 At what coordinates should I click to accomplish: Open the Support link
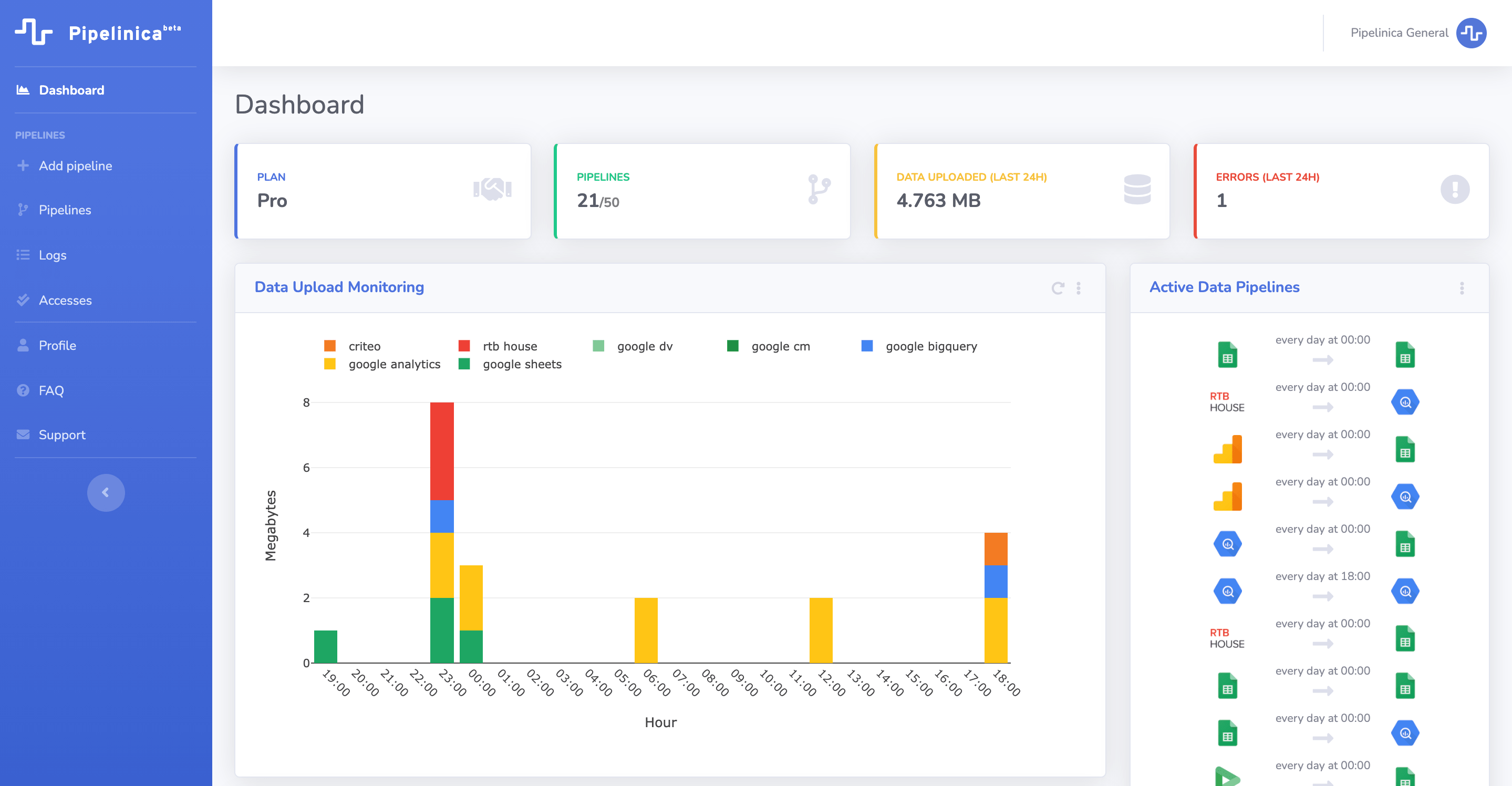(61, 435)
